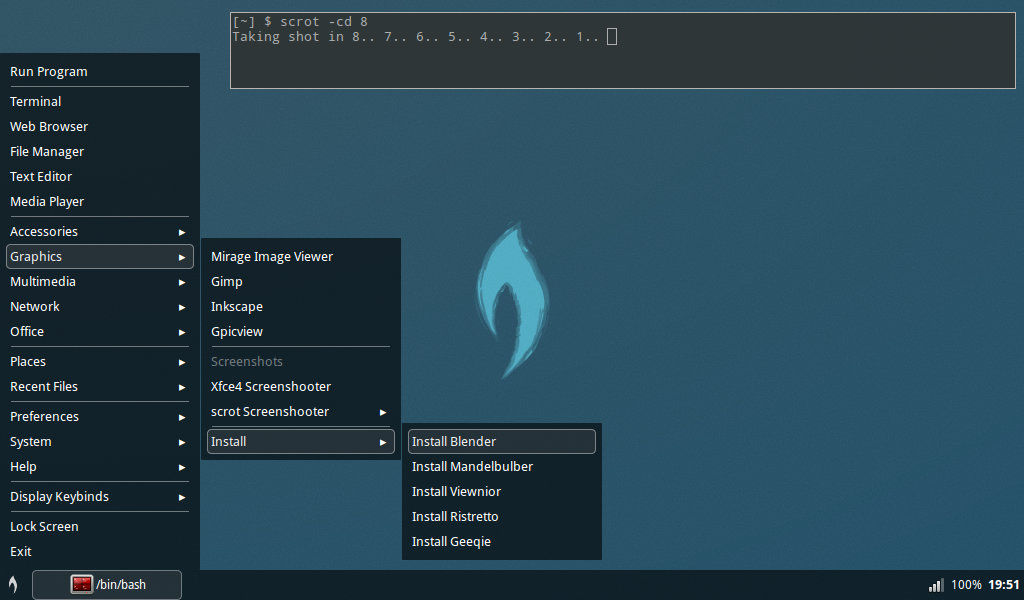Screen dimensions: 1024x600
Task: Select Install Geeqie
Action: tap(502, 542)
